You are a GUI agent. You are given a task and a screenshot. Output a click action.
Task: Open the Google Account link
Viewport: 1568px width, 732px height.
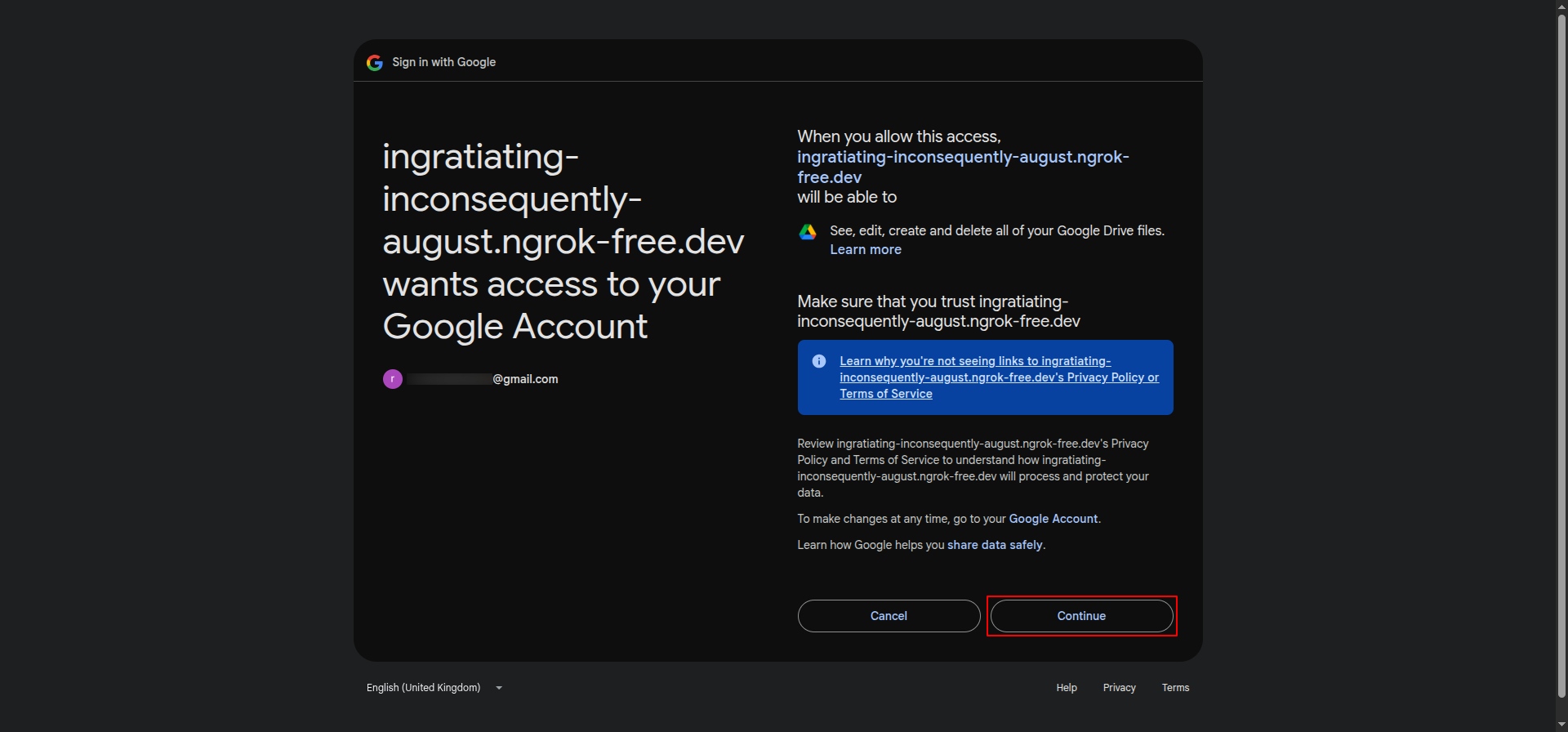tap(1053, 519)
